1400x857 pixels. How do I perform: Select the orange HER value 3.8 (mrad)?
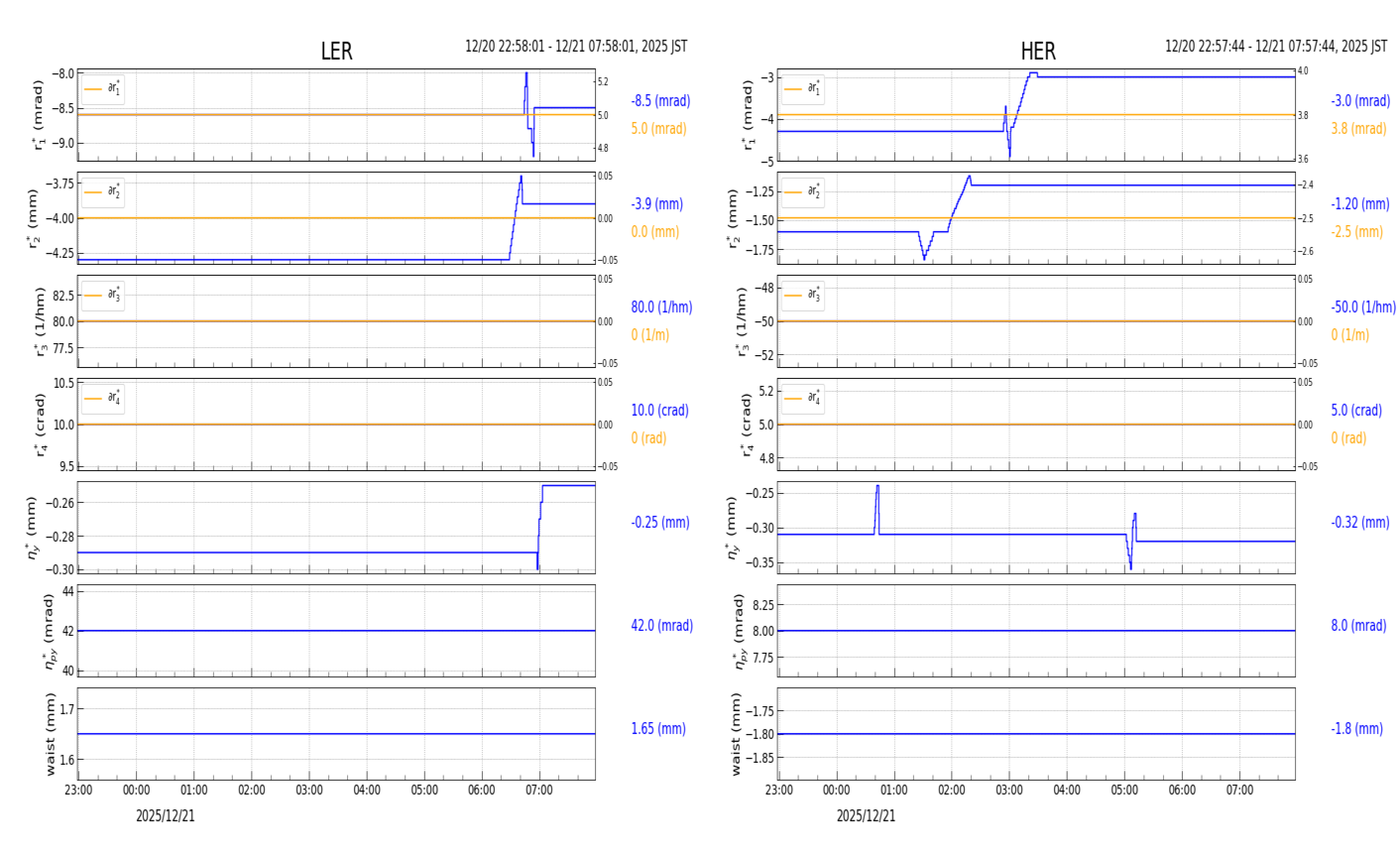click(x=1358, y=129)
